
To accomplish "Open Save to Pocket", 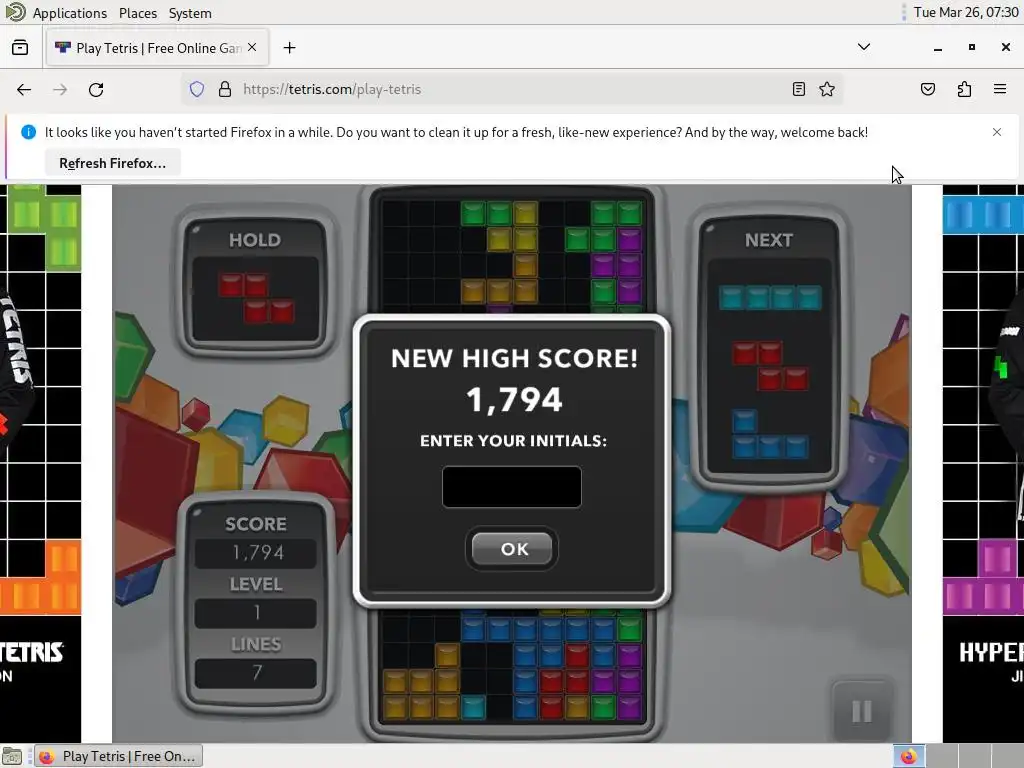I will [x=927, y=89].
